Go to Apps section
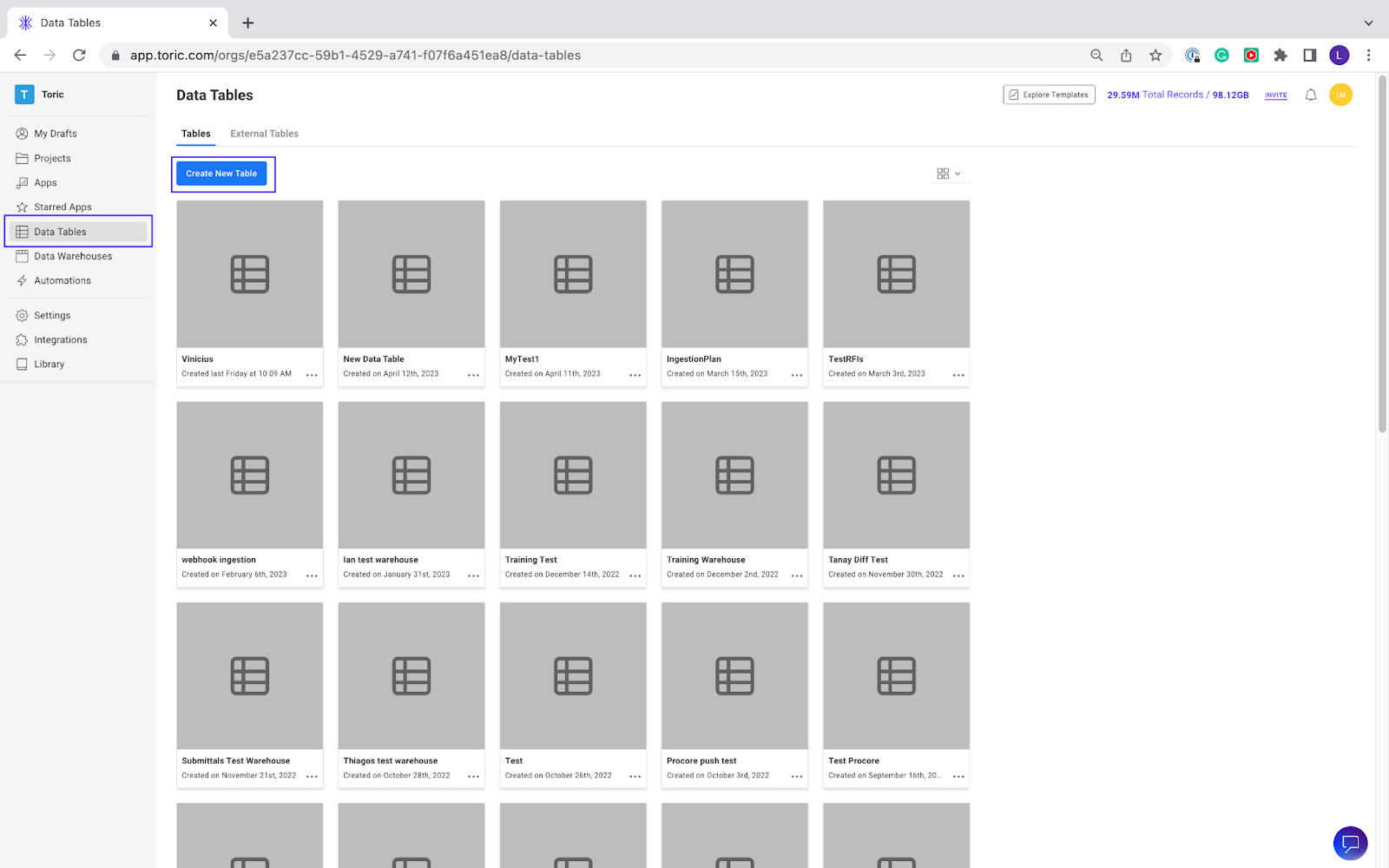The width and height of the screenshot is (1389, 868). (x=45, y=182)
